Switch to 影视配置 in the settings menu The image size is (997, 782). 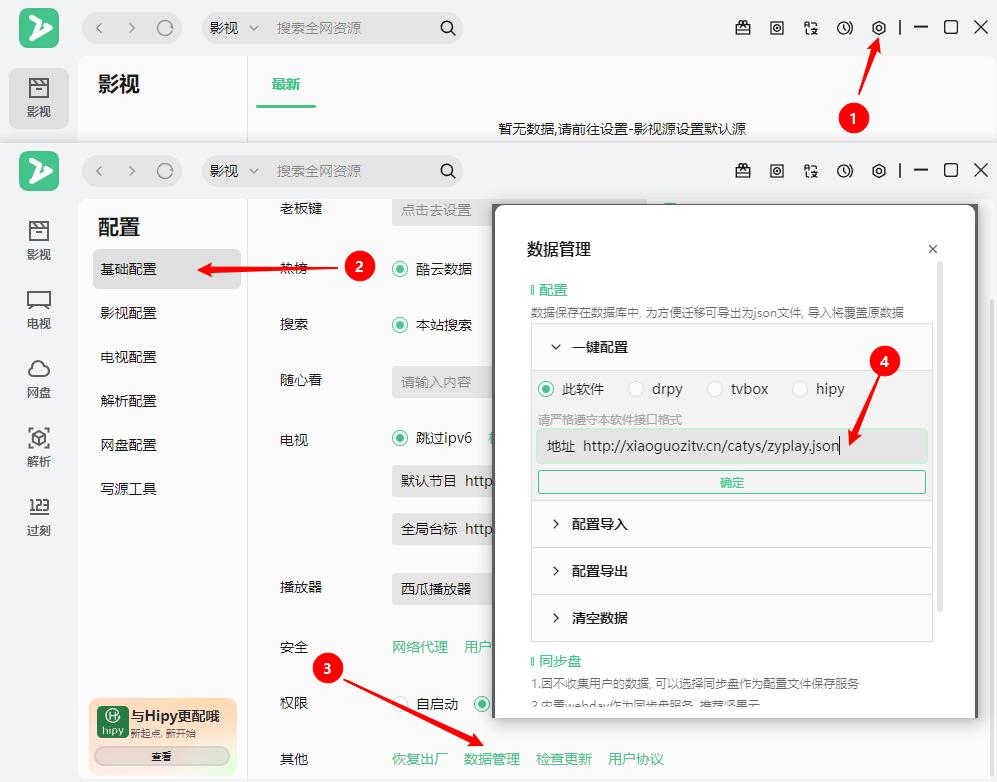pyautogui.click(x=129, y=313)
